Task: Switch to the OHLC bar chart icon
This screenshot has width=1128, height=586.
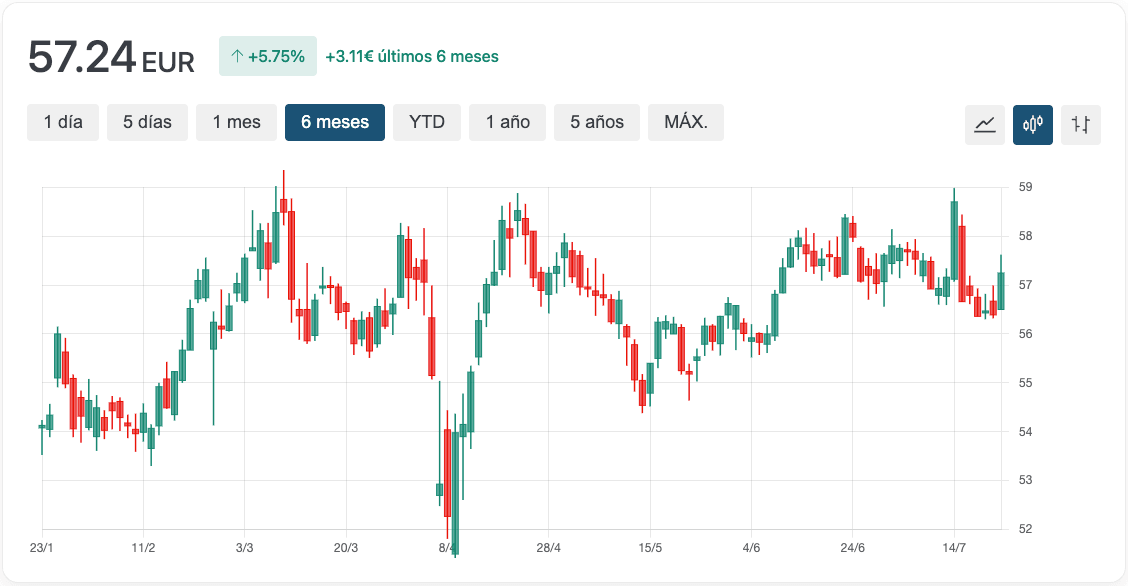Action: pos(1081,125)
